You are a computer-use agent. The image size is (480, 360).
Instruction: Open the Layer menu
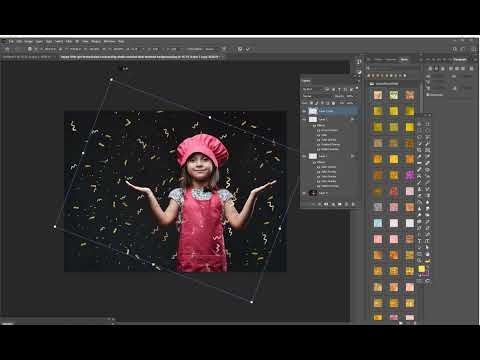pyautogui.click(x=39, y=41)
